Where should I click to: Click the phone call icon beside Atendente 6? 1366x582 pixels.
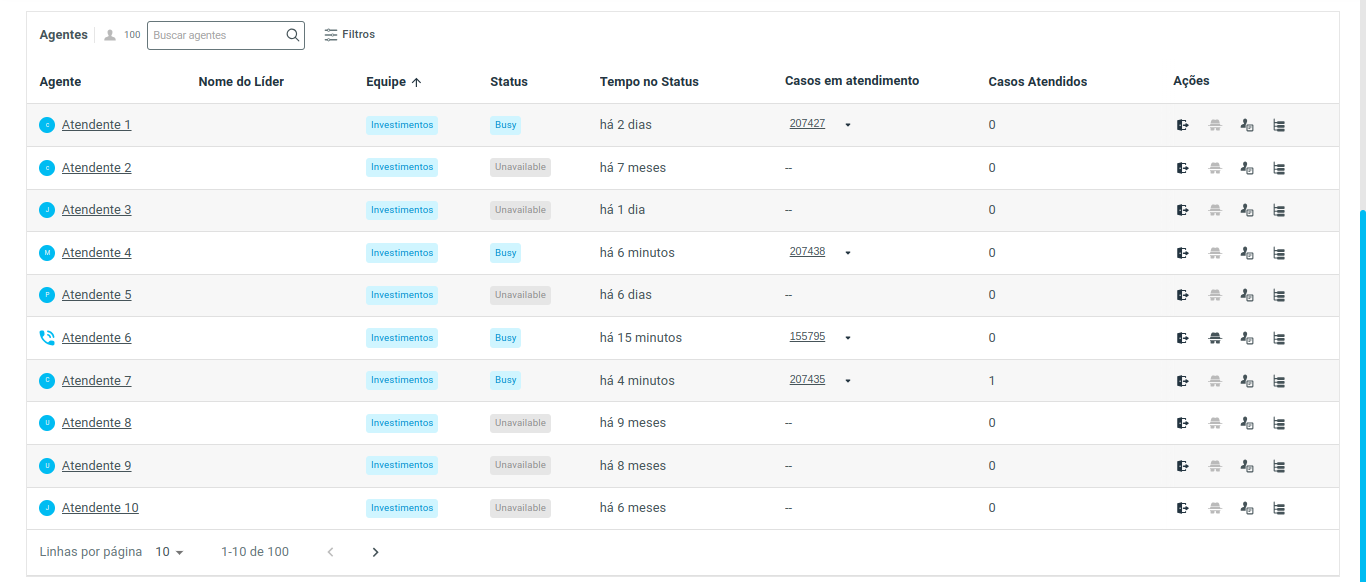[47, 338]
